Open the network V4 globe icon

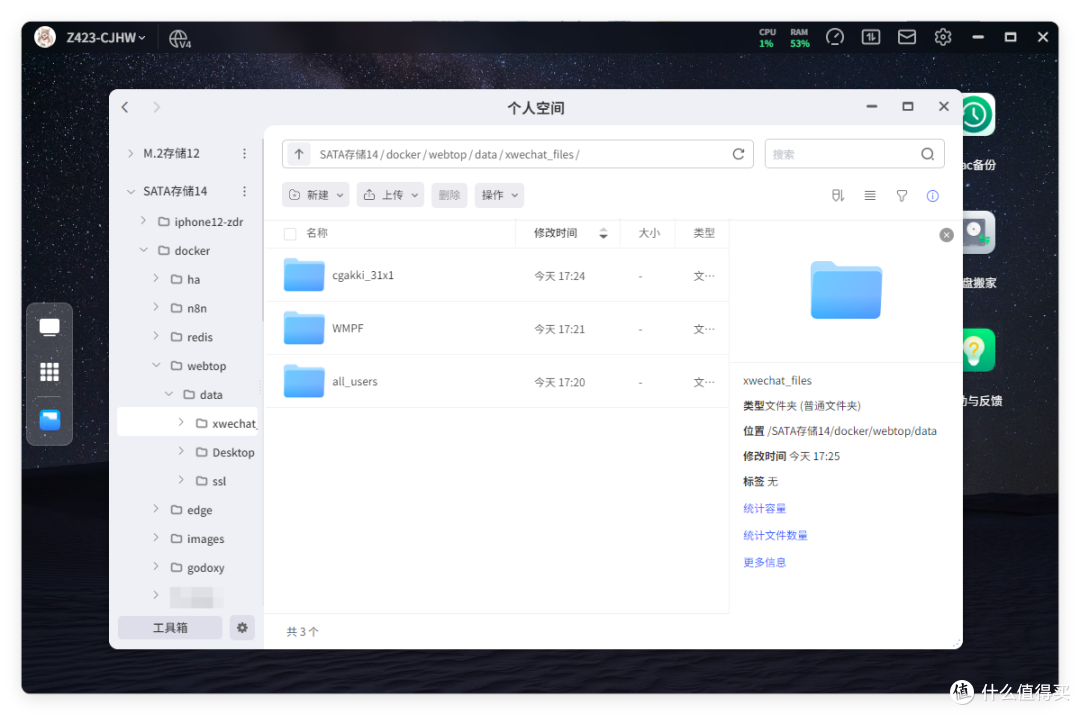tap(179, 38)
